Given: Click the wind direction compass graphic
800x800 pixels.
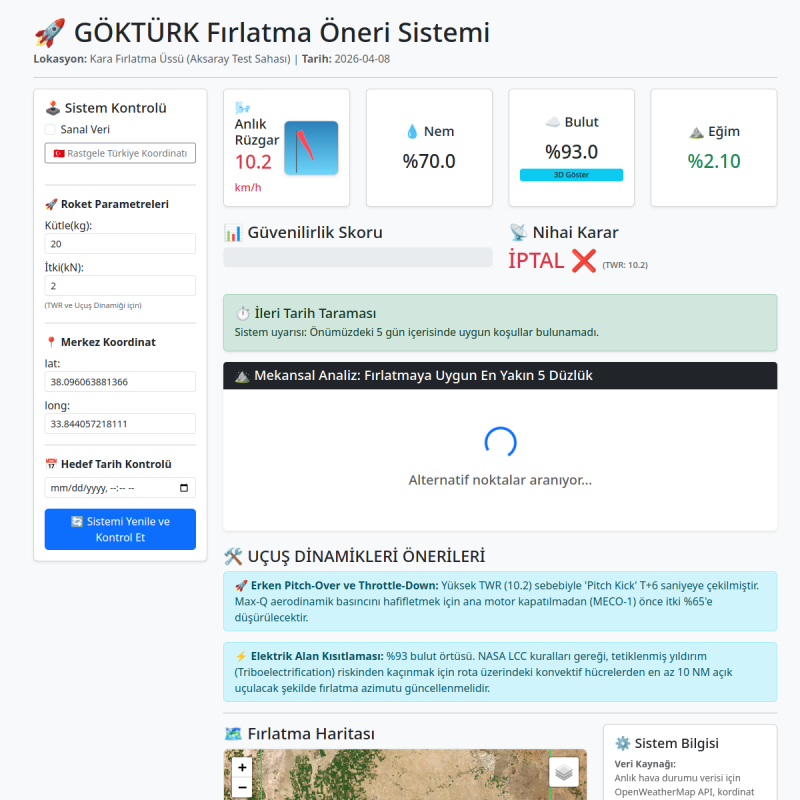Looking at the screenshot, I should (x=311, y=148).
